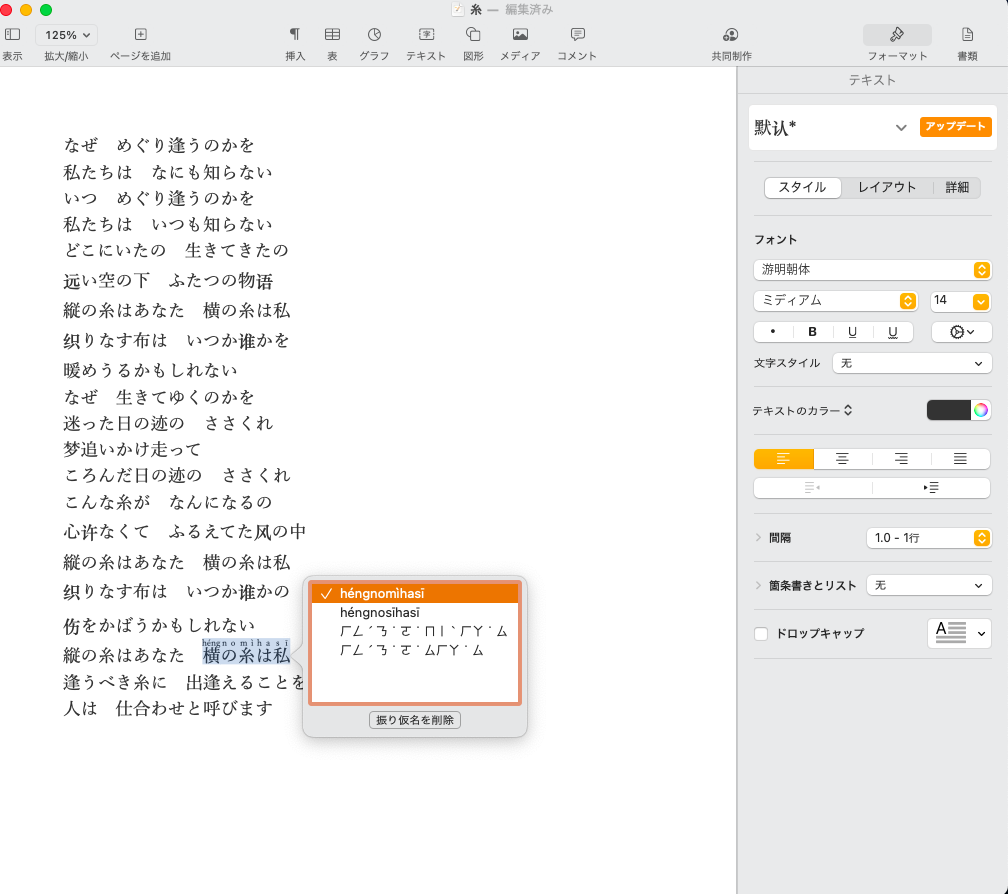This screenshot has width=1008, height=894.
Task: Open the 125% zoom dropdown
Action: pyautogui.click(x=67, y=35)
